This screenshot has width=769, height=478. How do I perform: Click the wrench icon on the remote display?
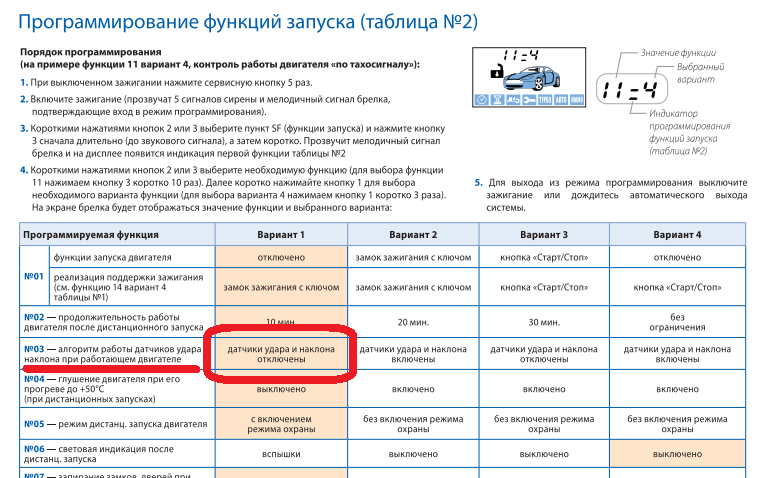tap(529, 100)
